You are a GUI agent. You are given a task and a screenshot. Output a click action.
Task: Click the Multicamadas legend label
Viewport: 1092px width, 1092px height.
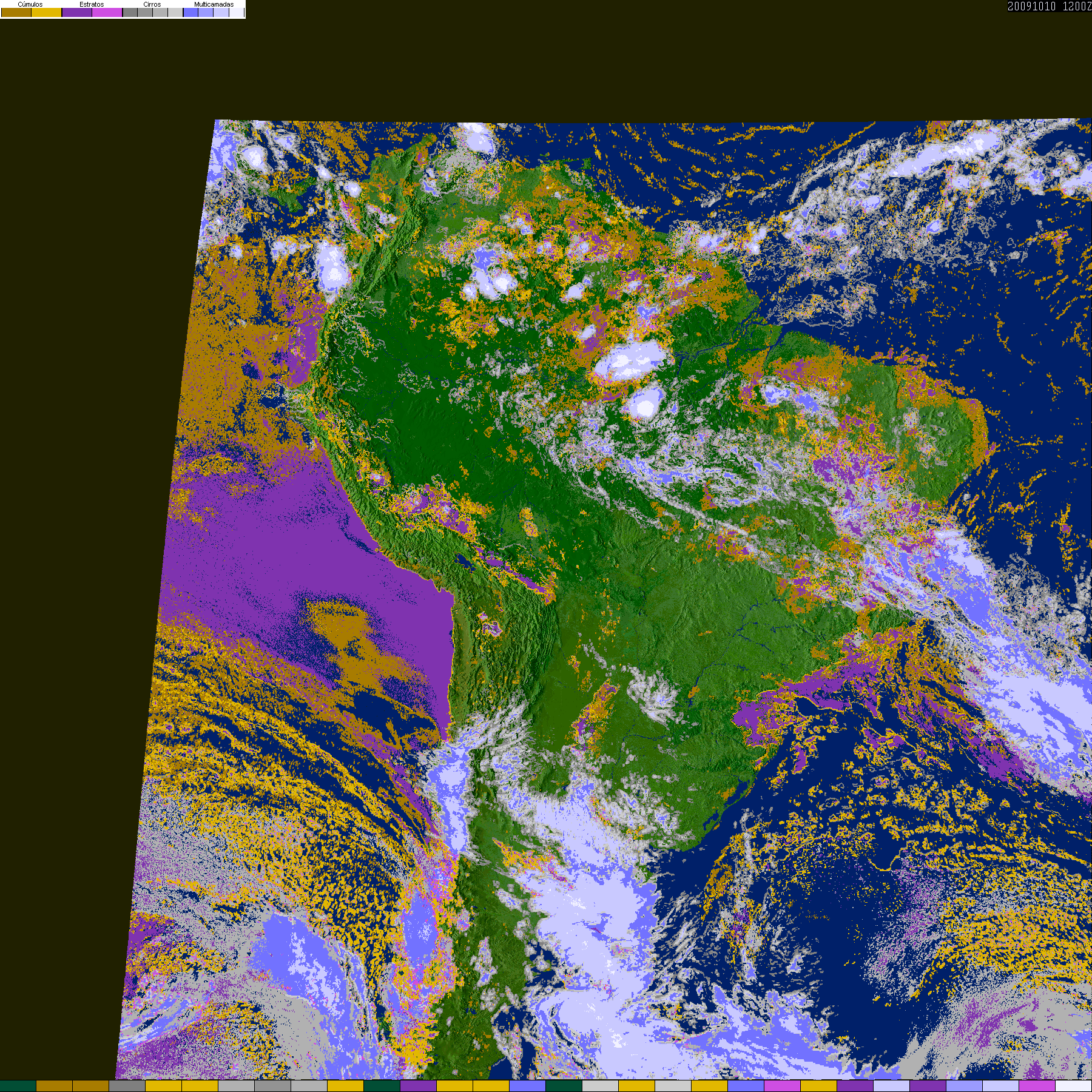click(214, 4)
